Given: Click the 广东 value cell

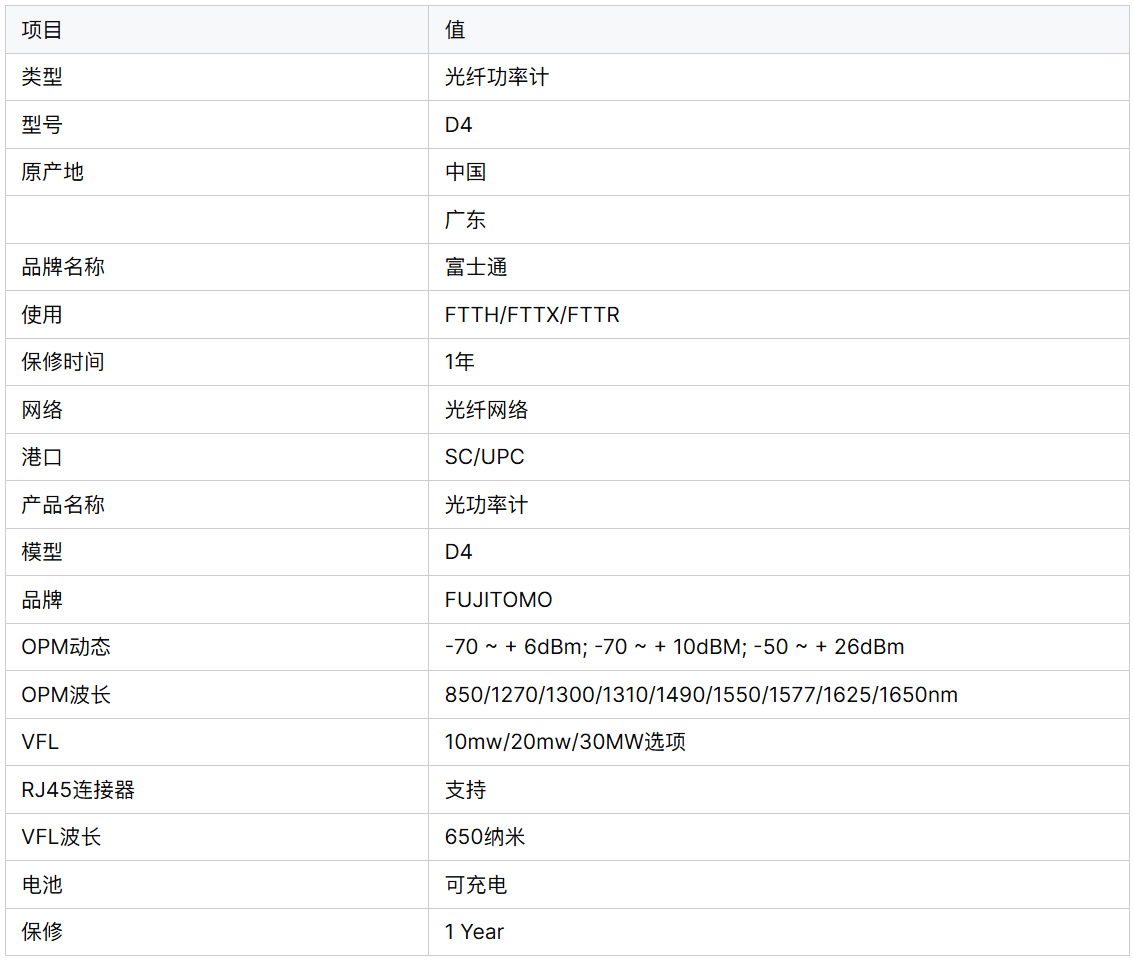Looking at the screenshot, I should pos(465,220).
